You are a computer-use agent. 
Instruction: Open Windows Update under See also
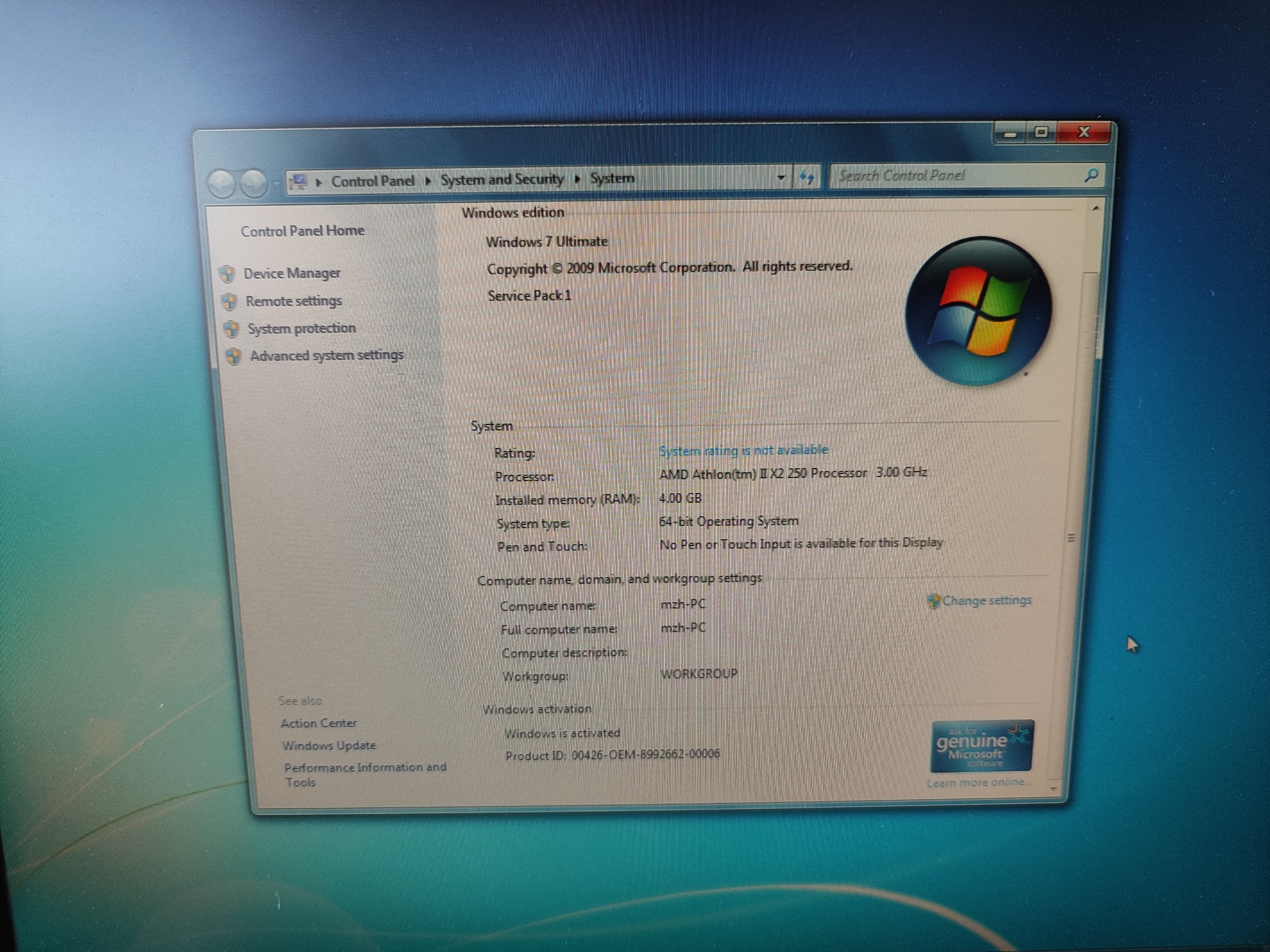329,745
